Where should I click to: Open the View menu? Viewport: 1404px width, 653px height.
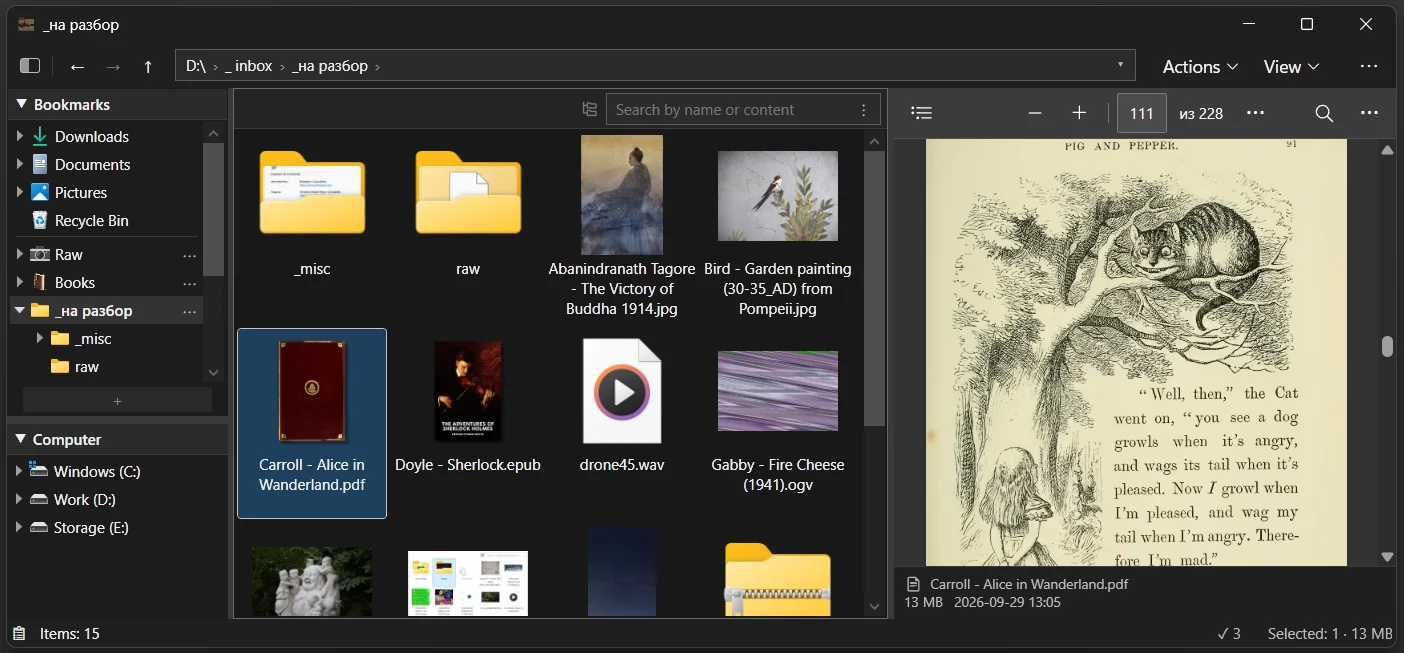pyautogui.click(x=1291, y=67)
